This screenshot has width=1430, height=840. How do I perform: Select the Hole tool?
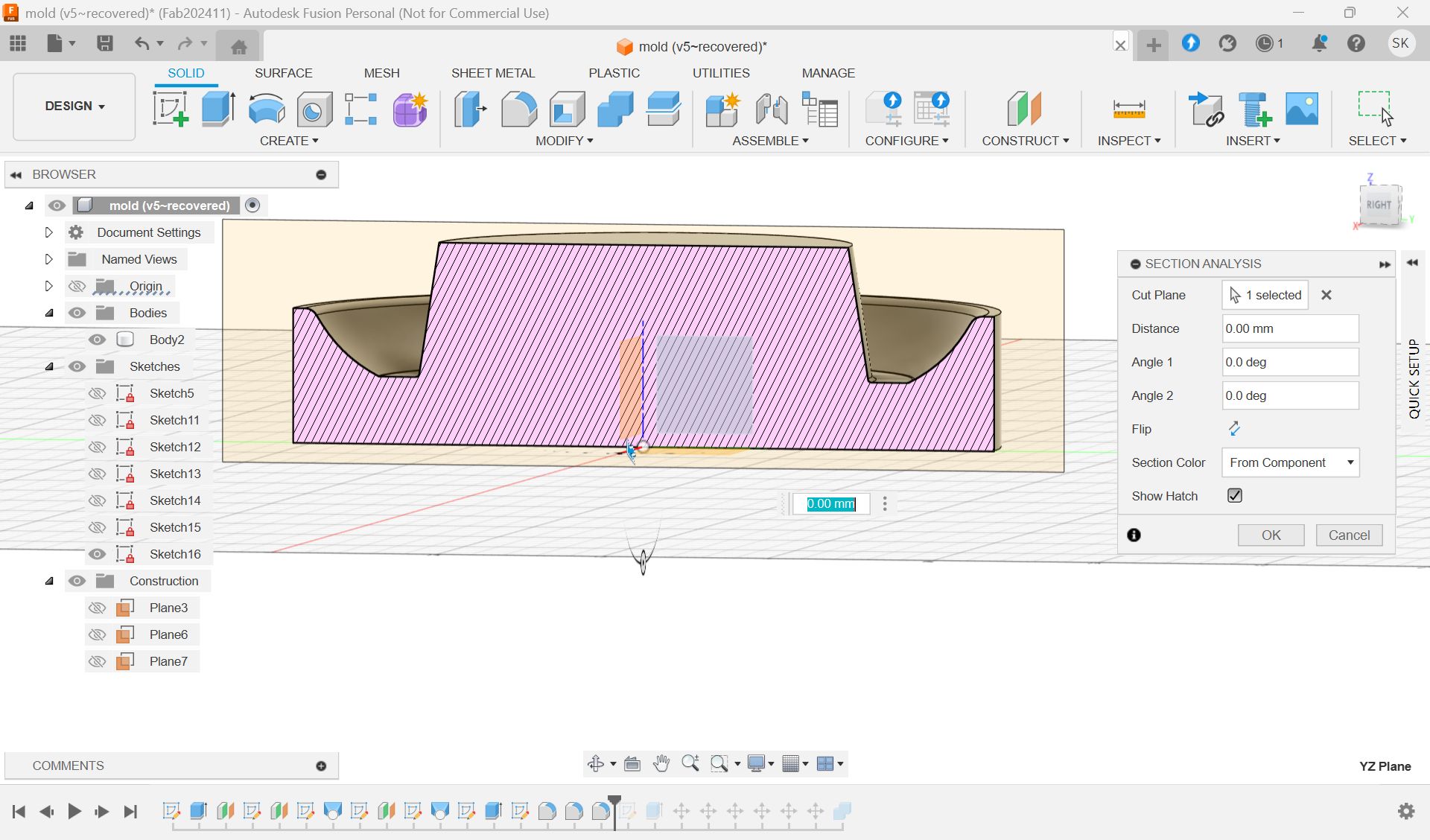click(x=314, y=109)
